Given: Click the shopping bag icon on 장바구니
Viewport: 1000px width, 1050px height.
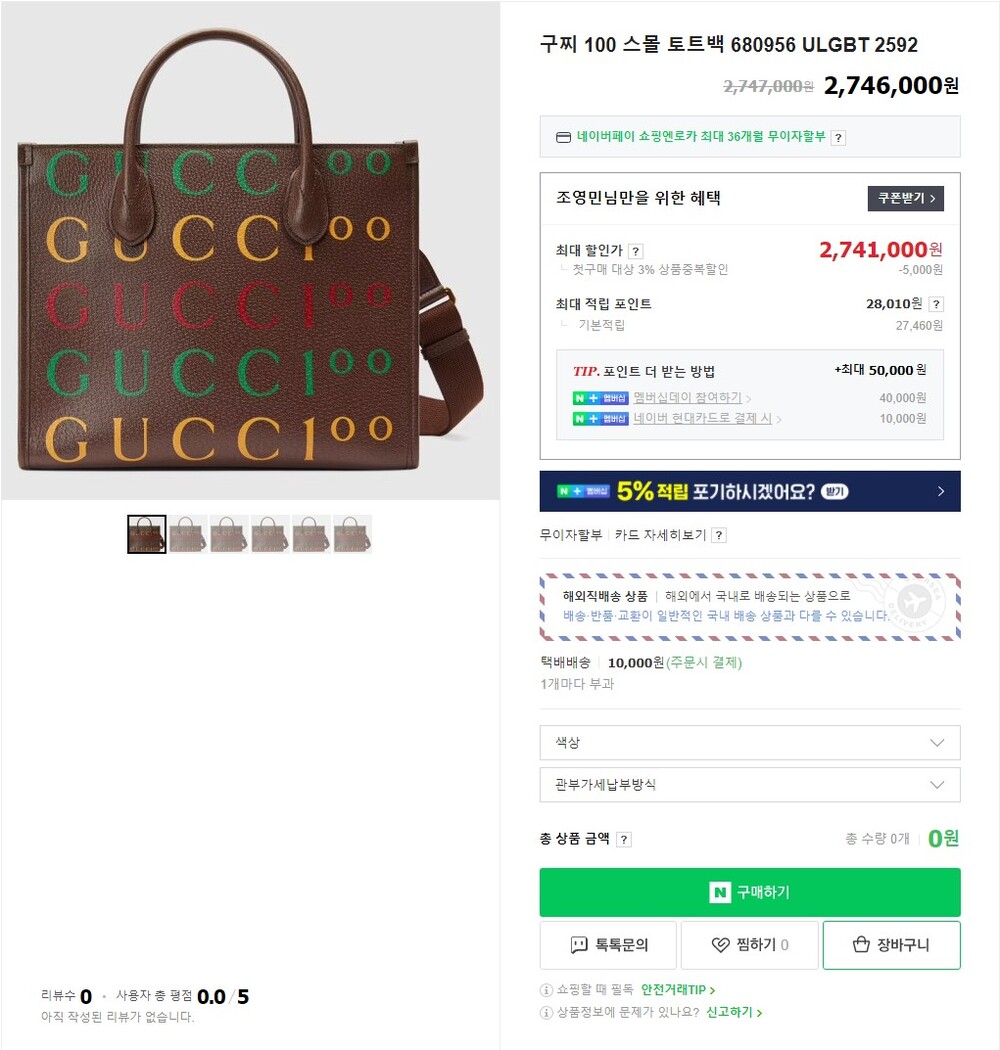Looking at the screenshot, I should [861, 944].
